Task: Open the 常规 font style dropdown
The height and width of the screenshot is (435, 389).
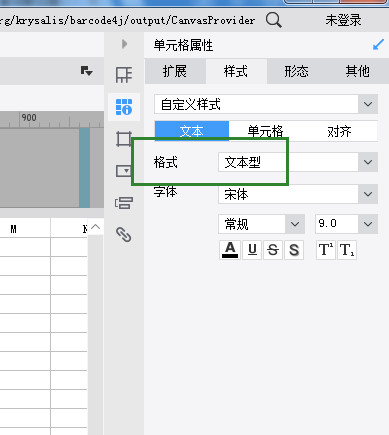Action: (261, 224)
